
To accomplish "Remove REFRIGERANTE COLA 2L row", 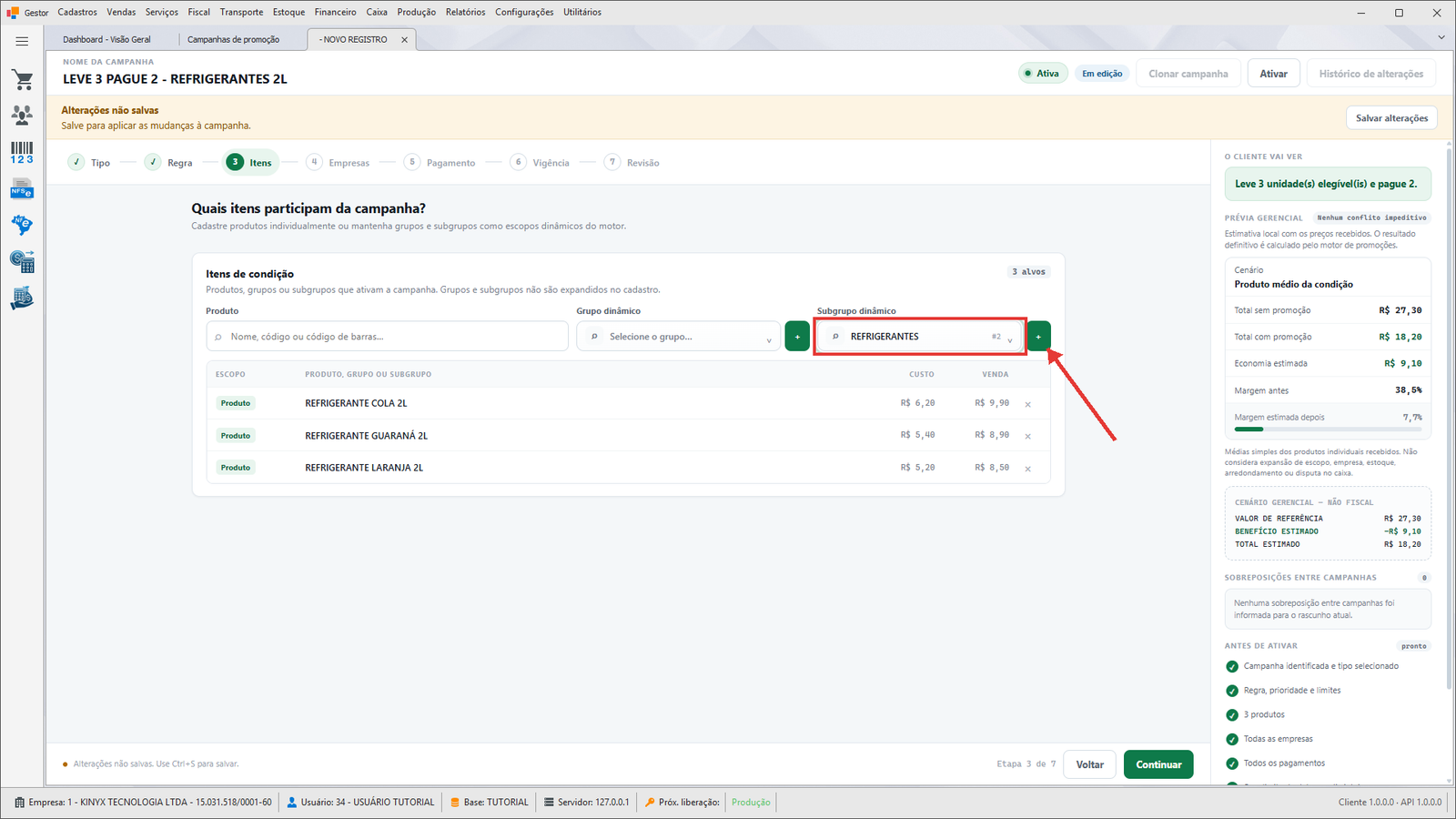I will (1028, 404).
